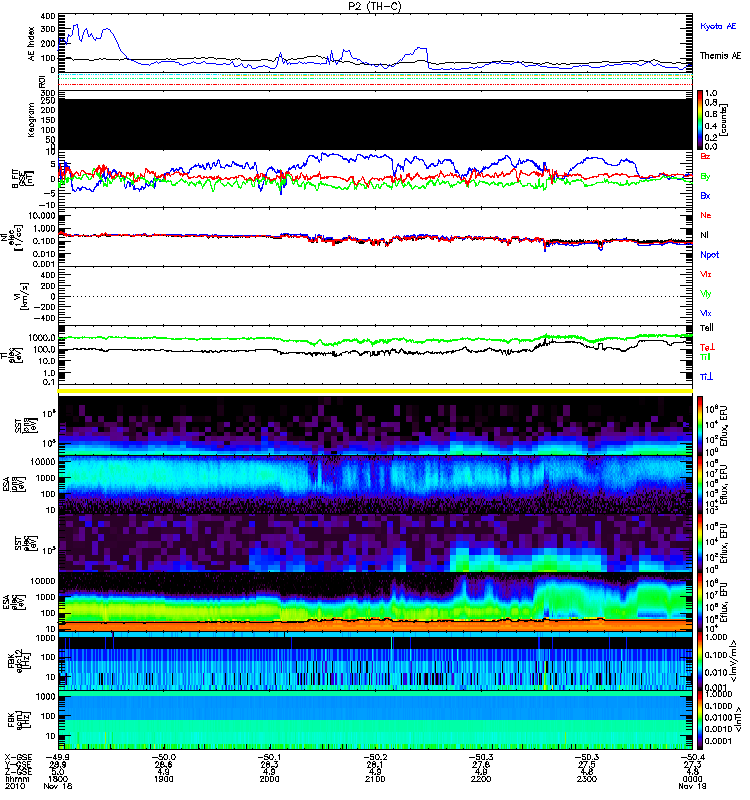
Task: Click the FBK magnetic nT color bar
Action: 700,720
